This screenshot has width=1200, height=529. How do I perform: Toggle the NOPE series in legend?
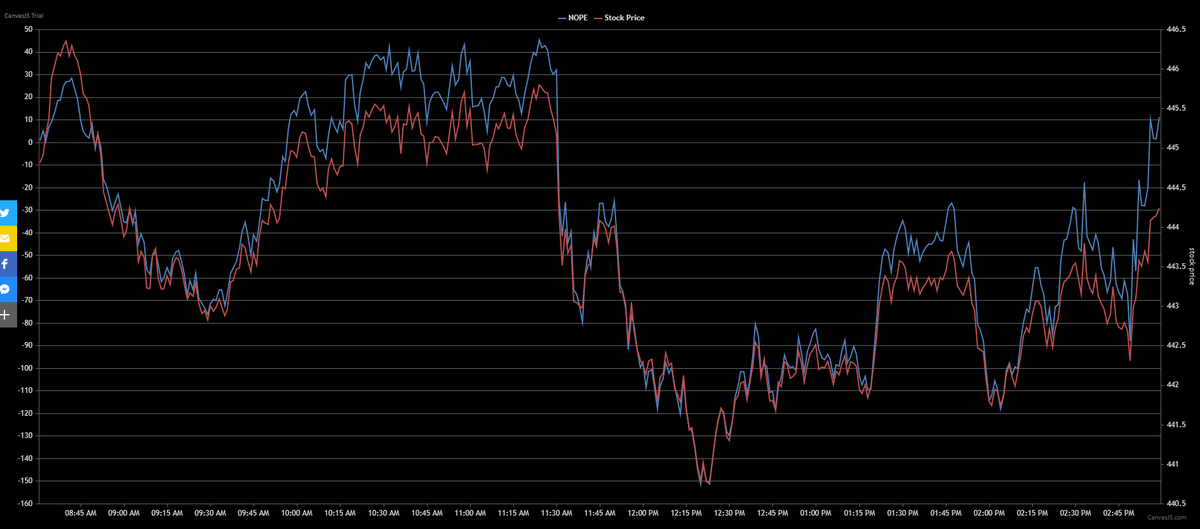tap(580, 18)
